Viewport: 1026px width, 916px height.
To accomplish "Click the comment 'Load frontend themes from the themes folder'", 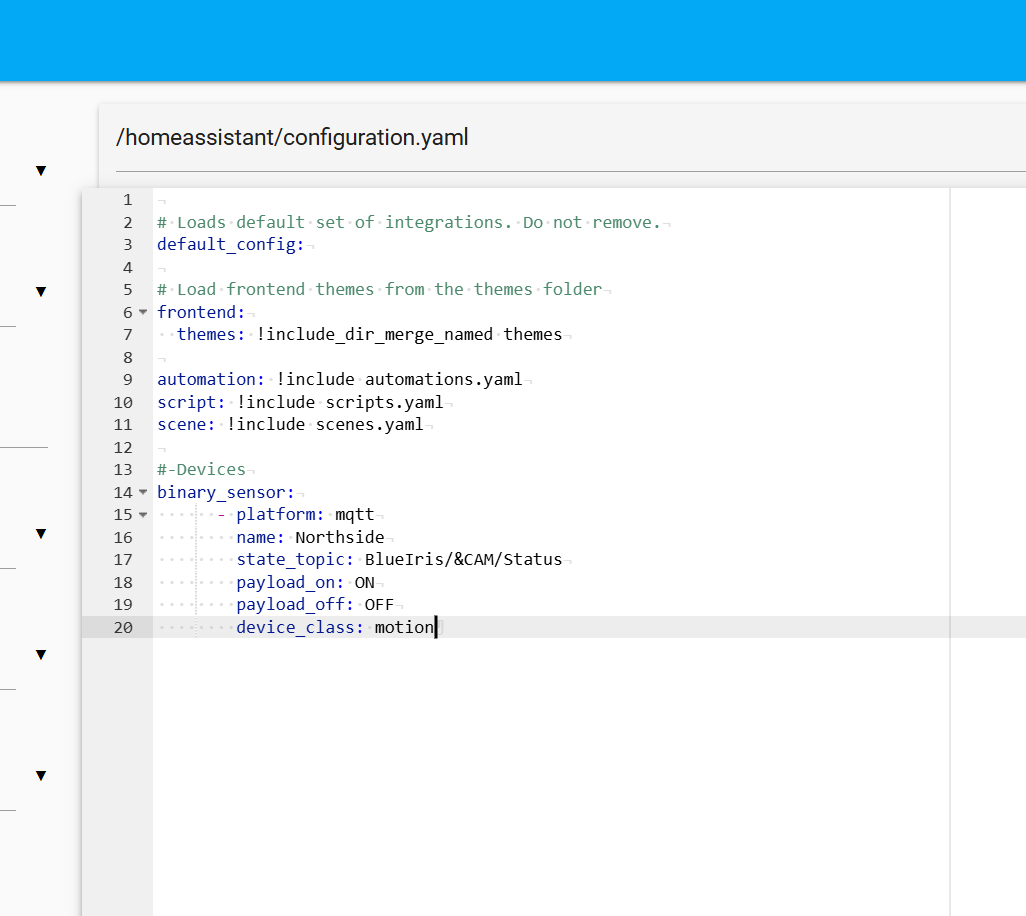I will [389, 290].
